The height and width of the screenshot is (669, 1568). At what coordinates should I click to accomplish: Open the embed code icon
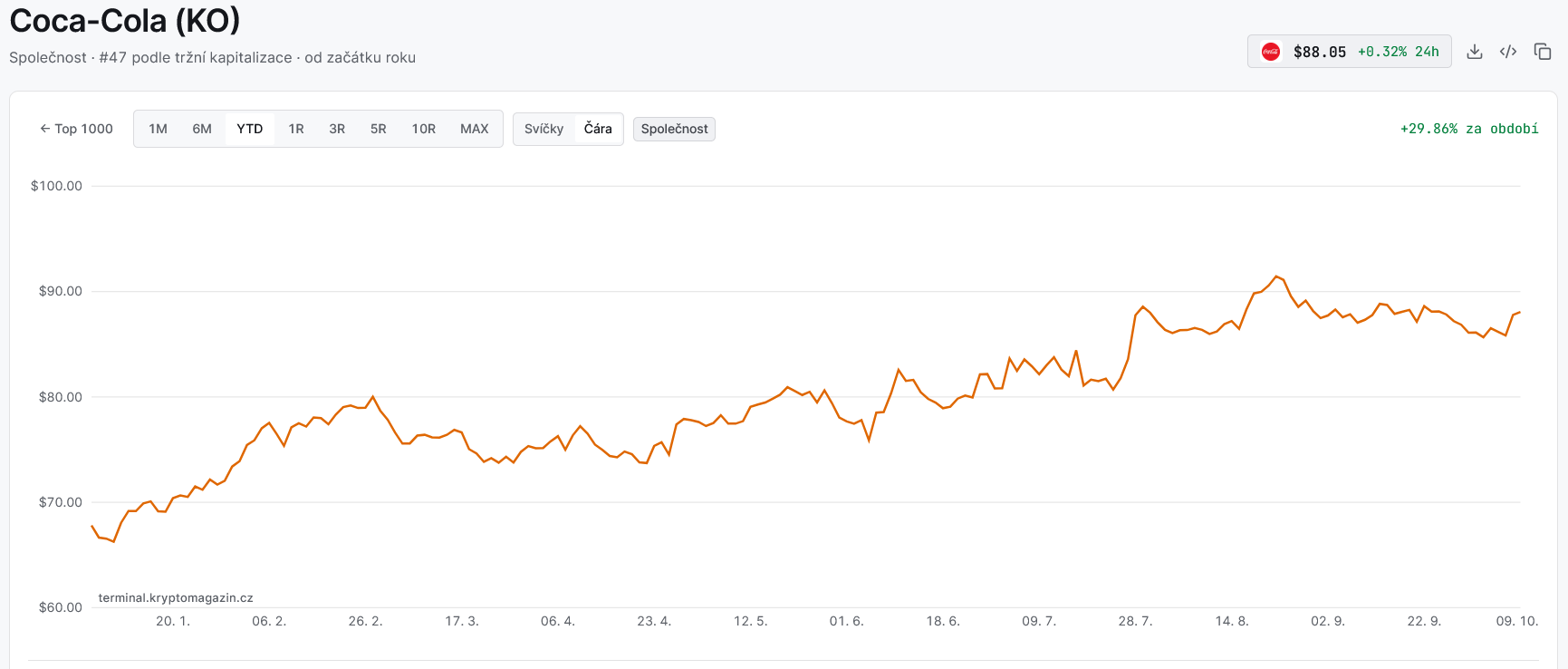pos(1508,52)
